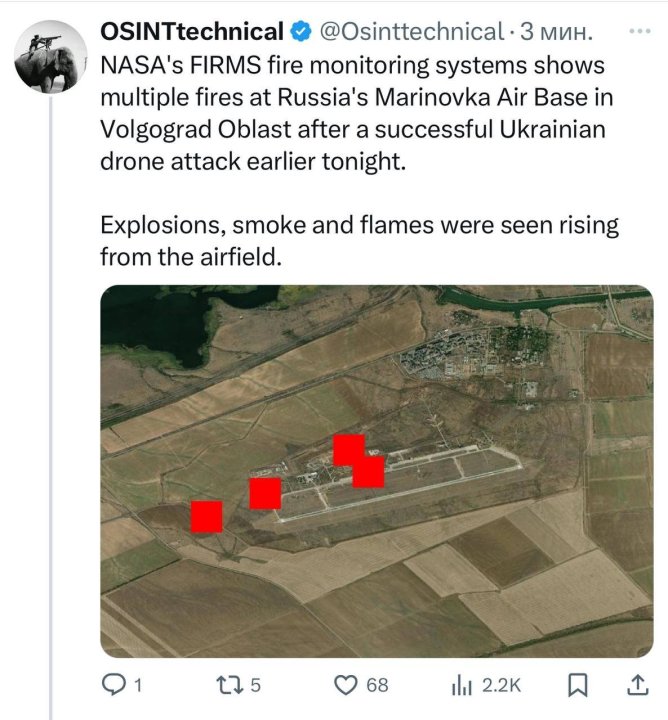The height and width of the screenshot is (720, 668).
Task: Reply to the OSINTtechnical tweet
Action: [115, 685]
